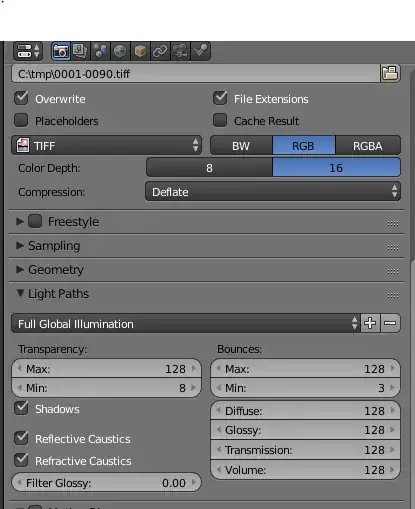Expand the Freestyle panel triangle
Image resolution: width=415 pixels, height=509 pixels.
coord(20,221)
